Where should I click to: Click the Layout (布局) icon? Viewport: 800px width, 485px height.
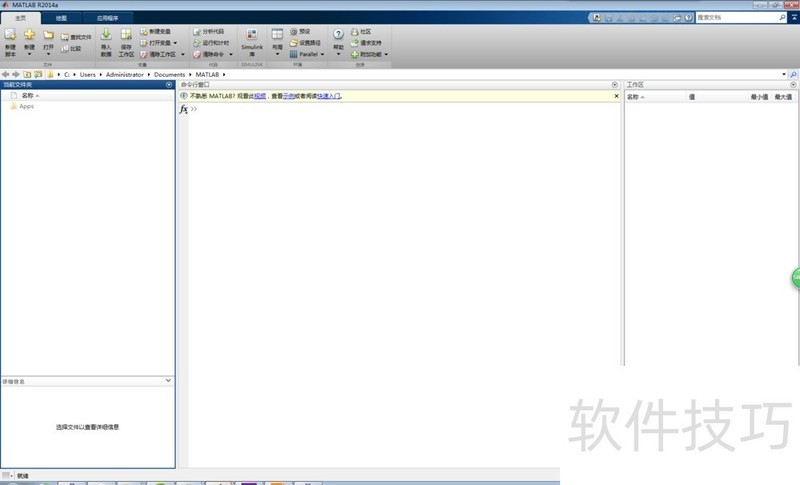click(x=277, y=34)
